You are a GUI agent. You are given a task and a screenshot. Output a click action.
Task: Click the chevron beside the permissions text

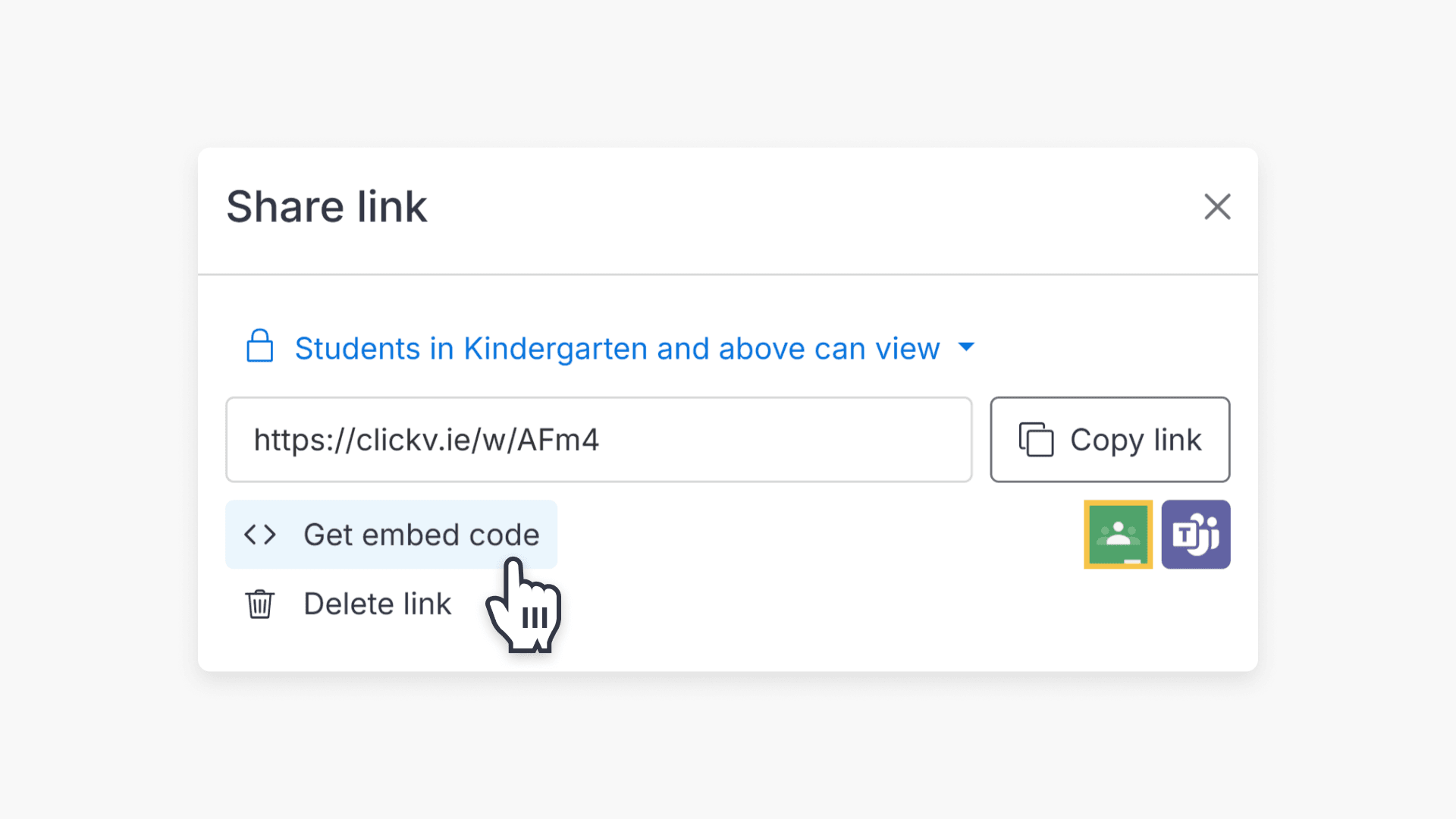coord(967,347)
